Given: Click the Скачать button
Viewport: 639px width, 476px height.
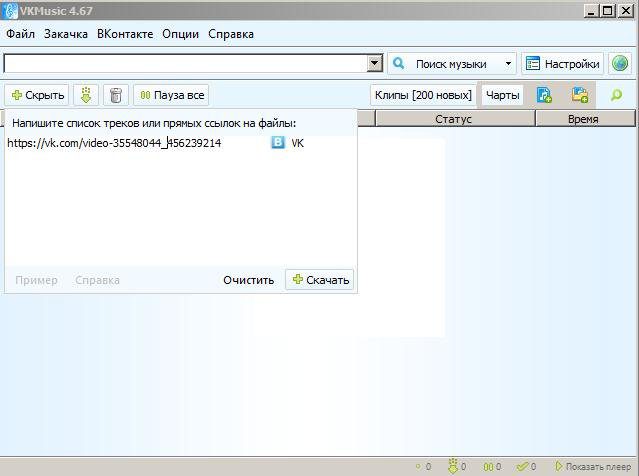Looking at the screenshot, I should [x=320, y=280].
